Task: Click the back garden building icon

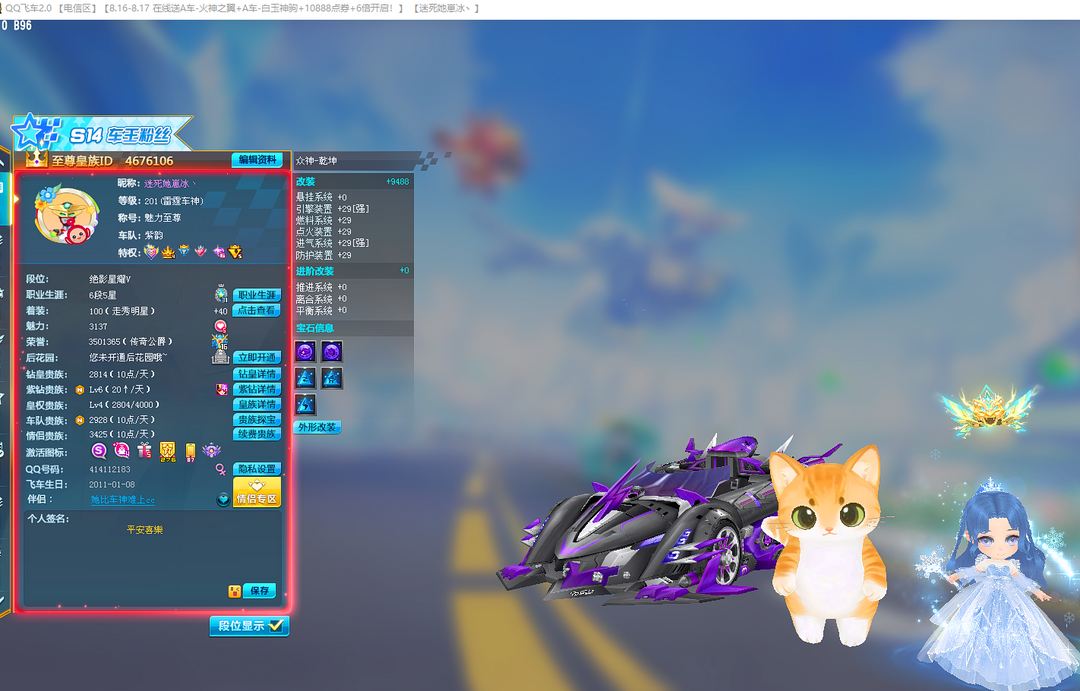Action: 220,357
